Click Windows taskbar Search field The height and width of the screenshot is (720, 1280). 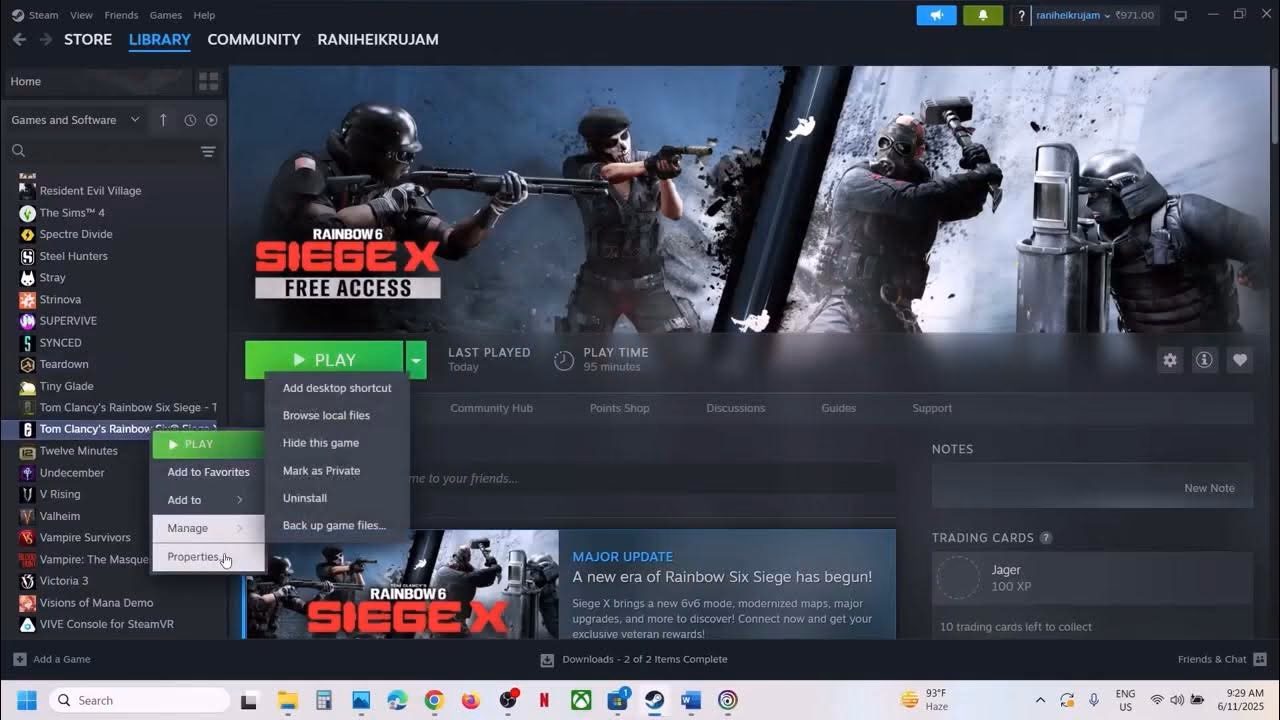tap(139, 700)
